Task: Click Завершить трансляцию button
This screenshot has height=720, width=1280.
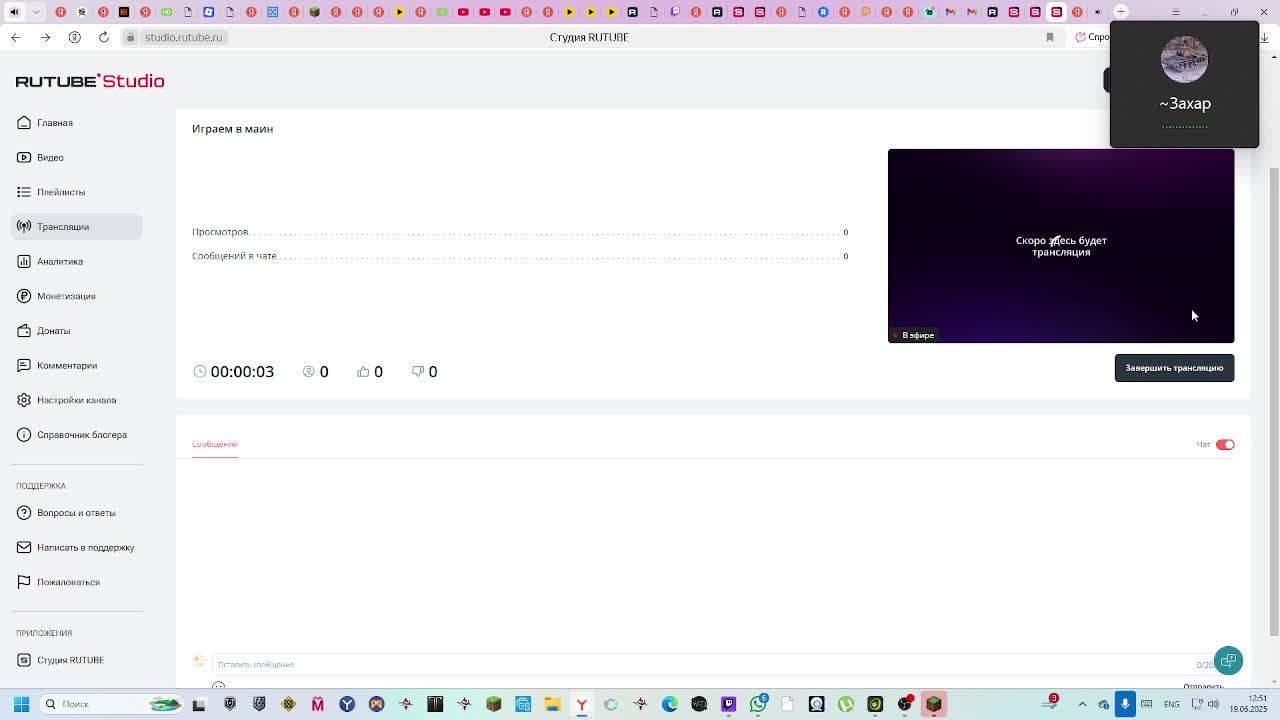Action: (1174, 368)
